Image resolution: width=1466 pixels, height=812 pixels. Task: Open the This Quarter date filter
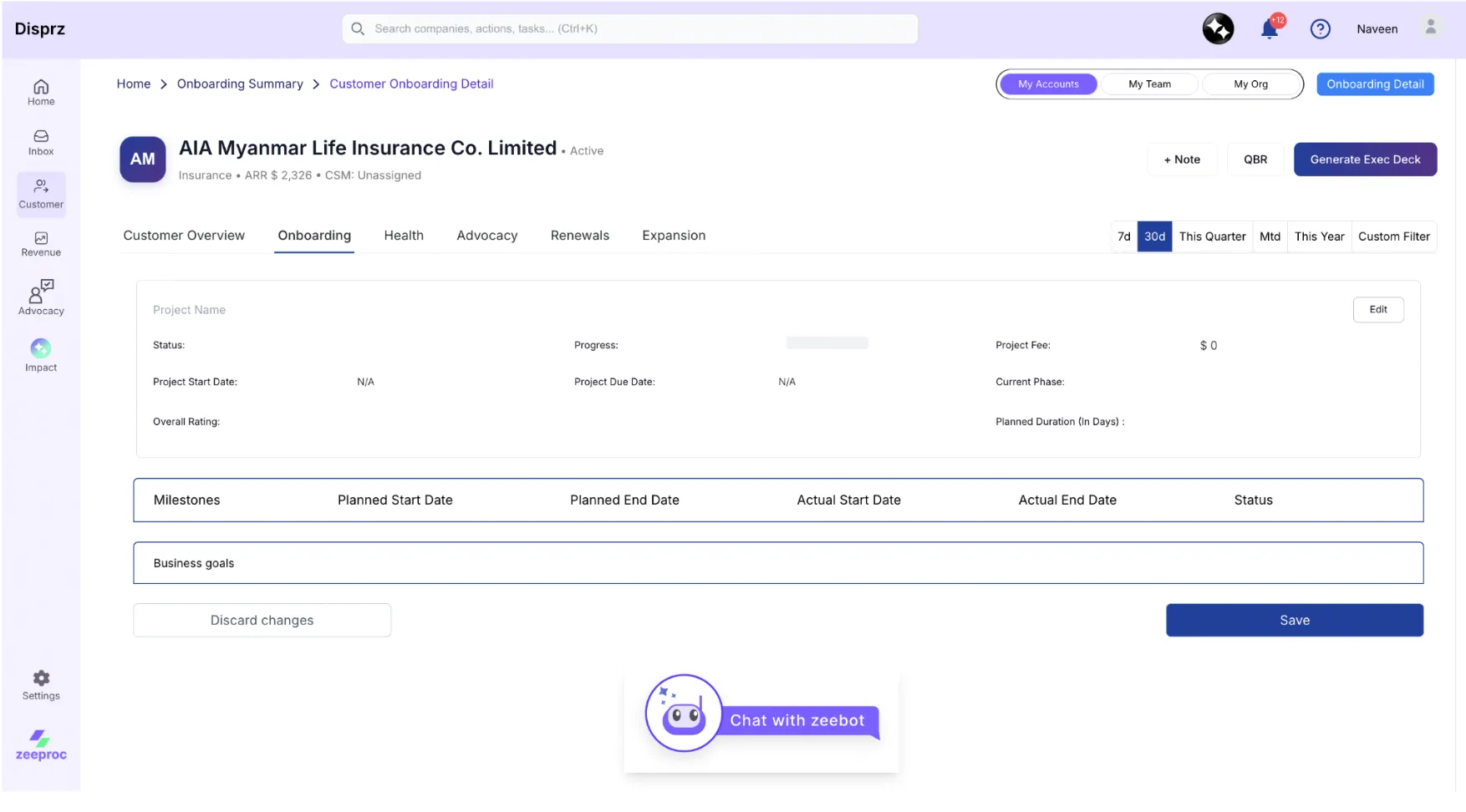click(x=1213, y=236)
